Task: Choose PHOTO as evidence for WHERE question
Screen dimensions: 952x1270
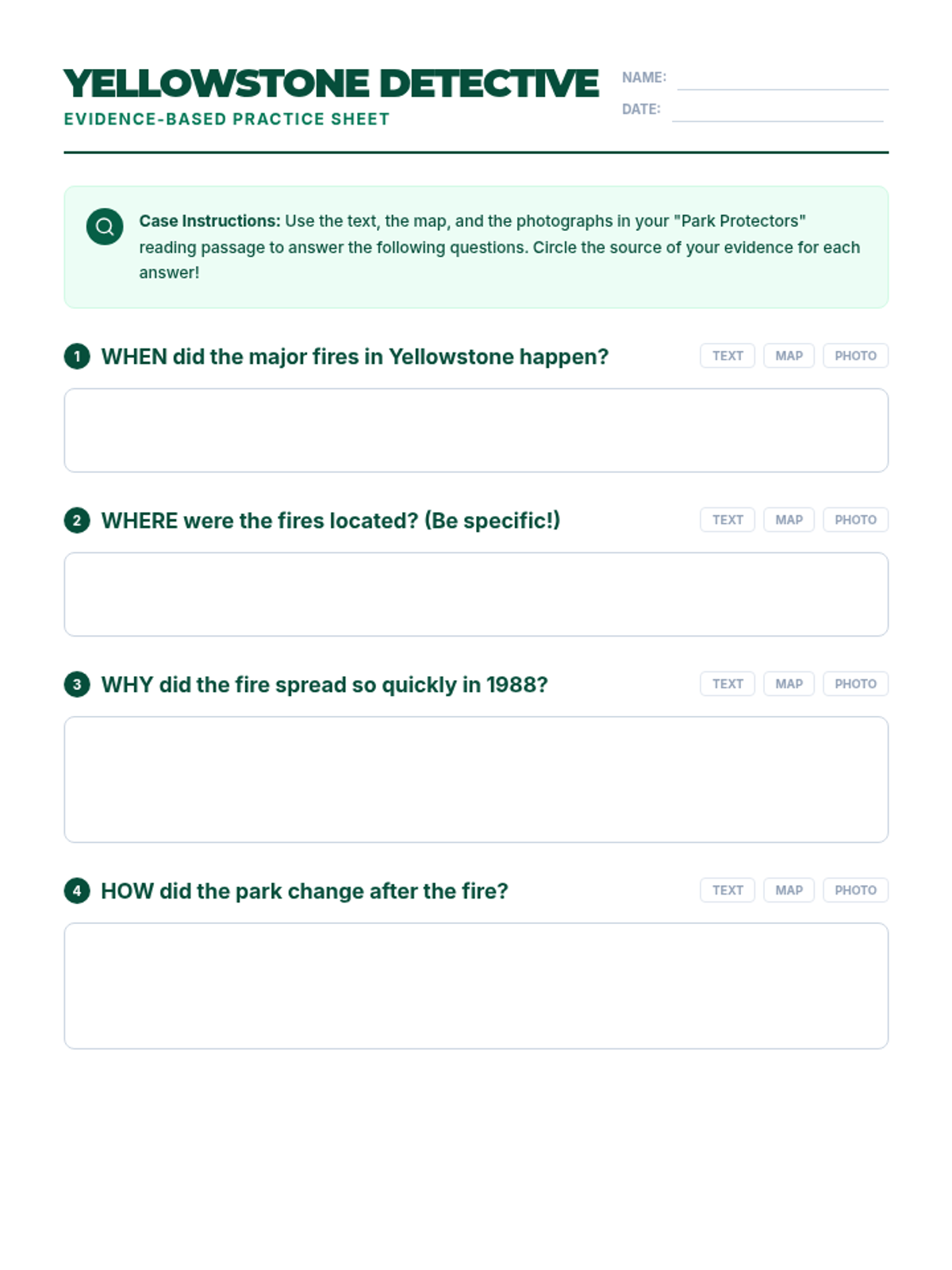Action: tap(855, 520)
